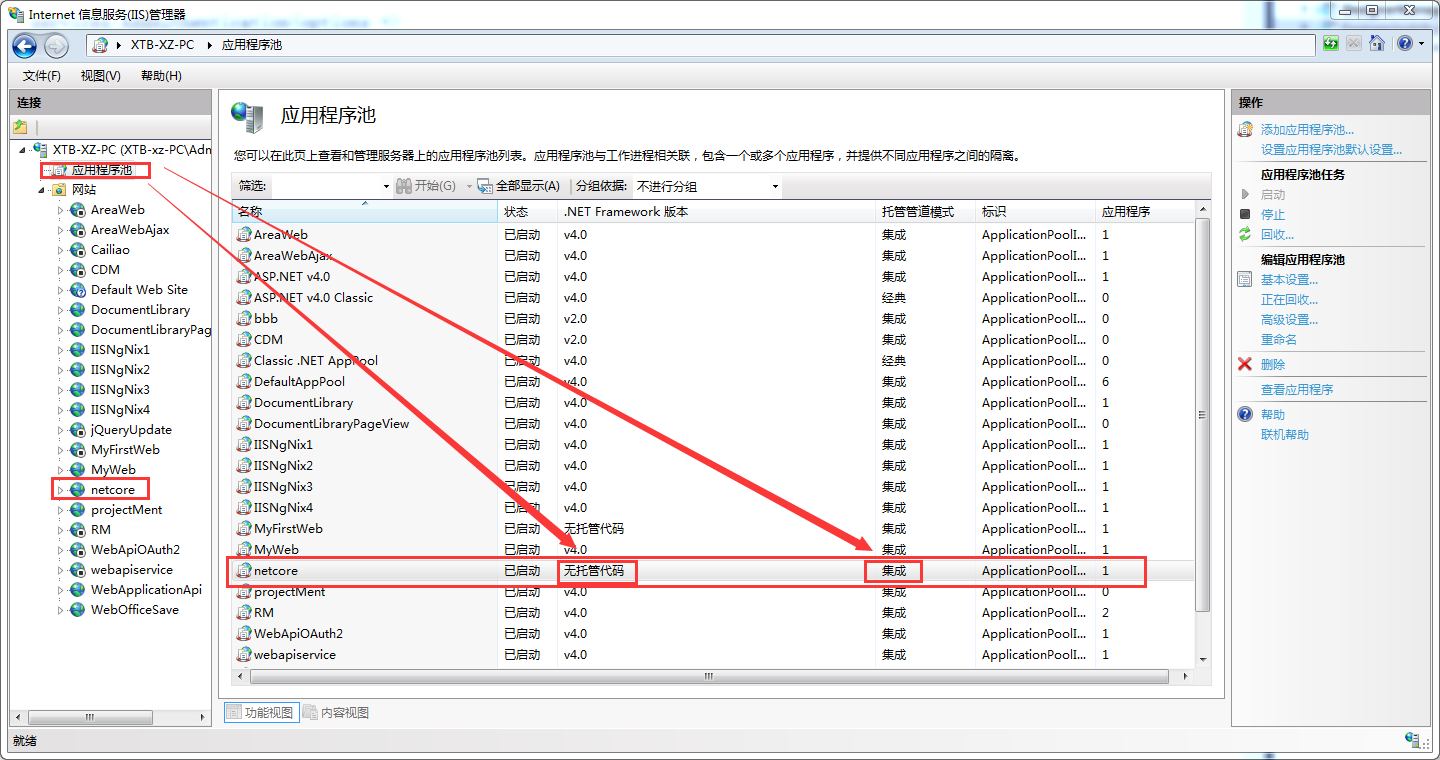Open the 文件(F) menu
1440x760 pixels.
pos(42,76)
